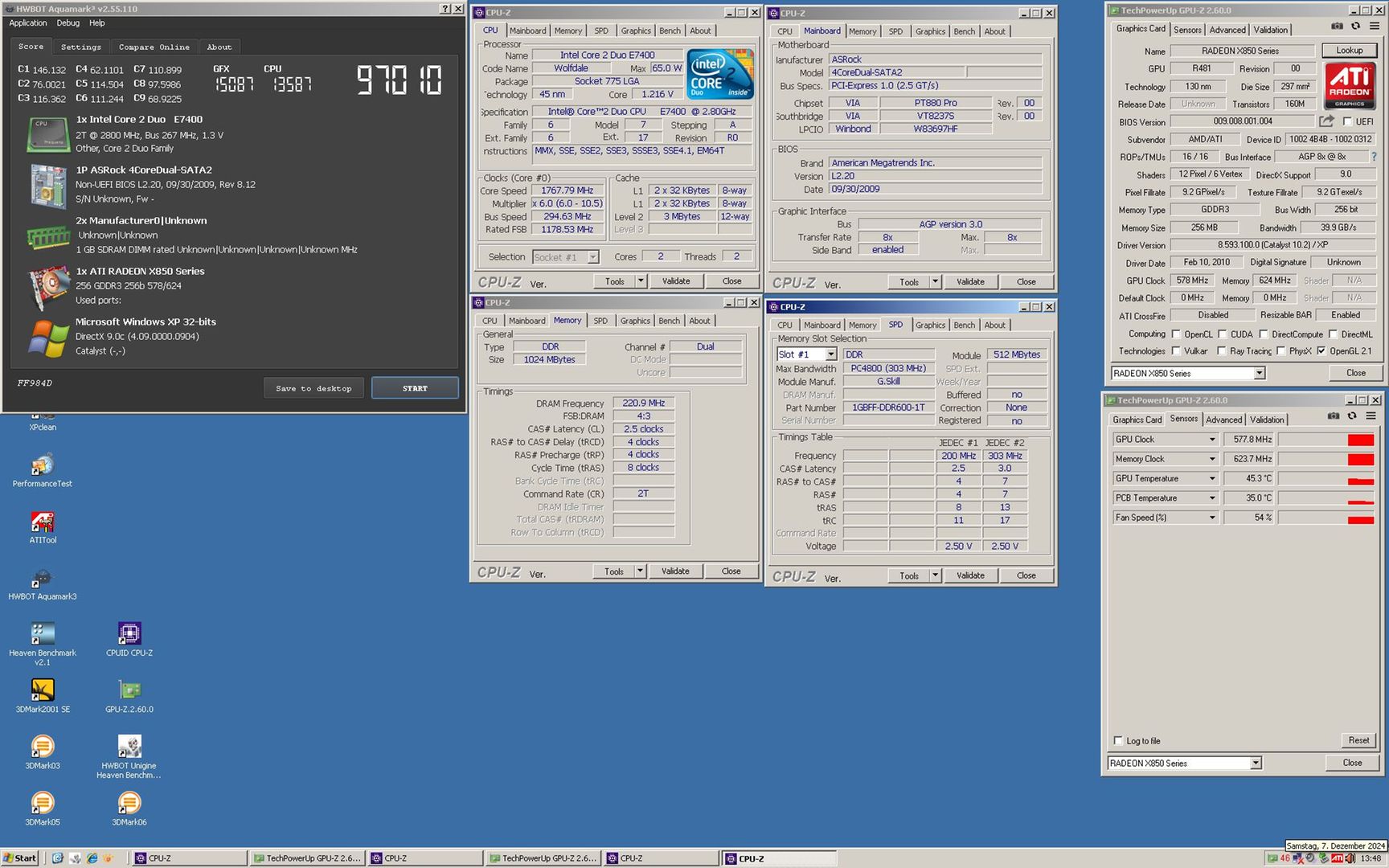
Task: Click the Windows Start button
Action: click(x=20, y=858)
